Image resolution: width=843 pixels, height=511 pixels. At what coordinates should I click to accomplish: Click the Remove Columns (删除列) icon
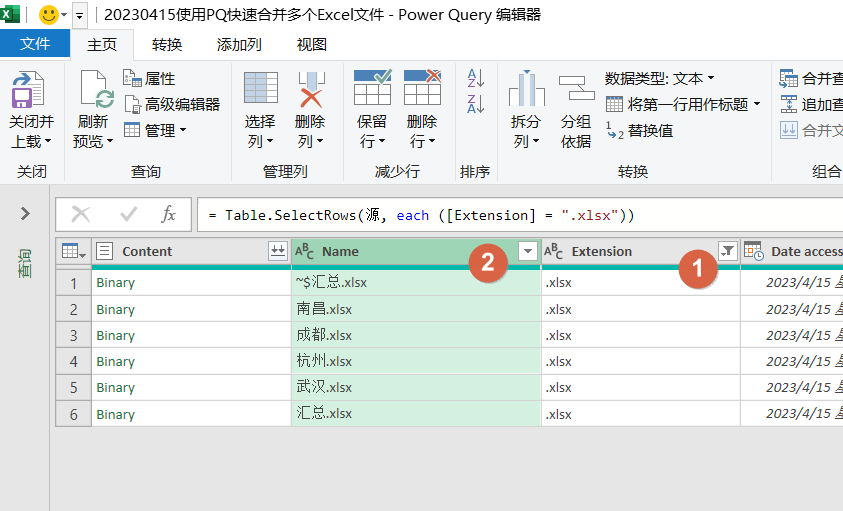[311, 90]
